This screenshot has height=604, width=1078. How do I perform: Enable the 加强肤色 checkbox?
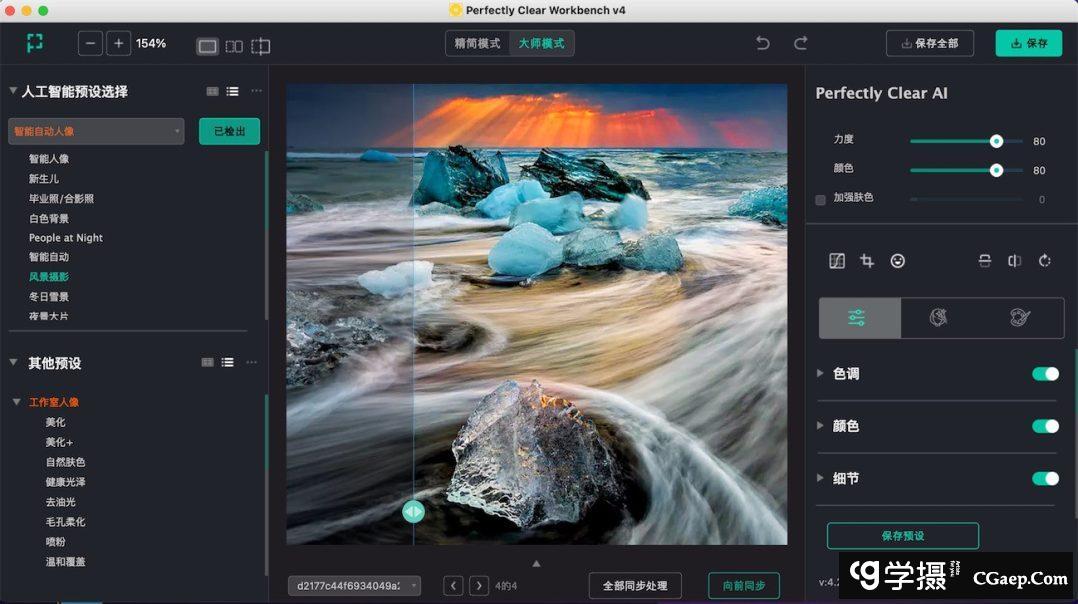point(821,199)
